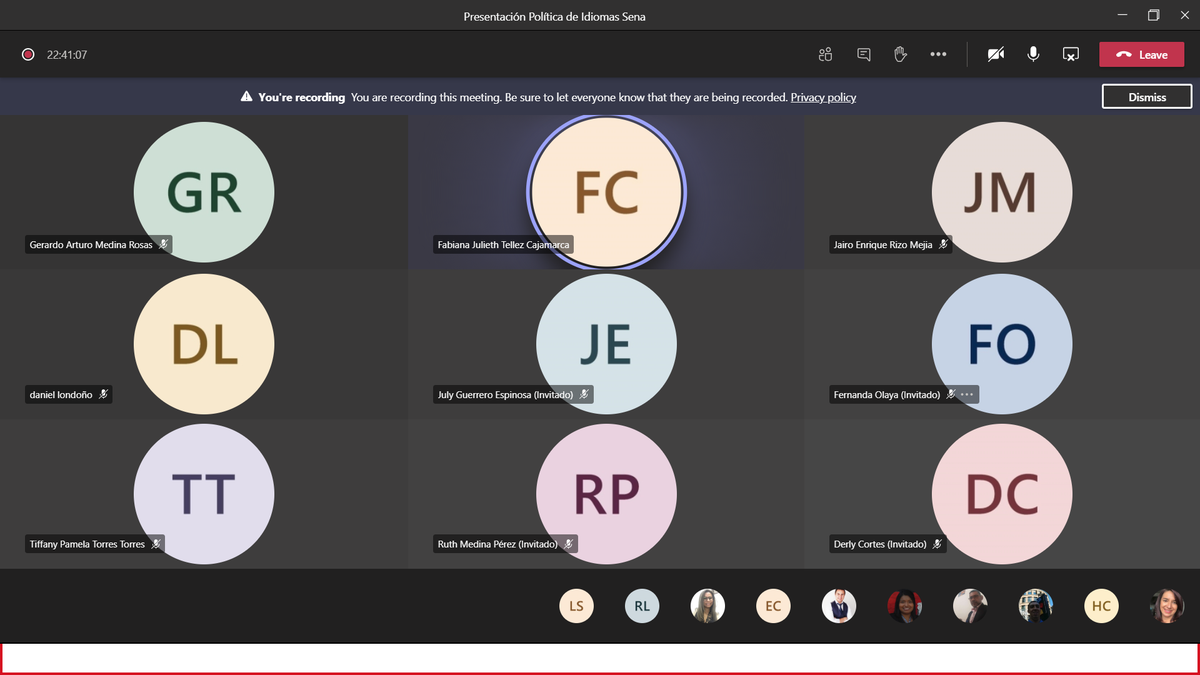Open more options for Fernanda Olaya

[967, 395]
